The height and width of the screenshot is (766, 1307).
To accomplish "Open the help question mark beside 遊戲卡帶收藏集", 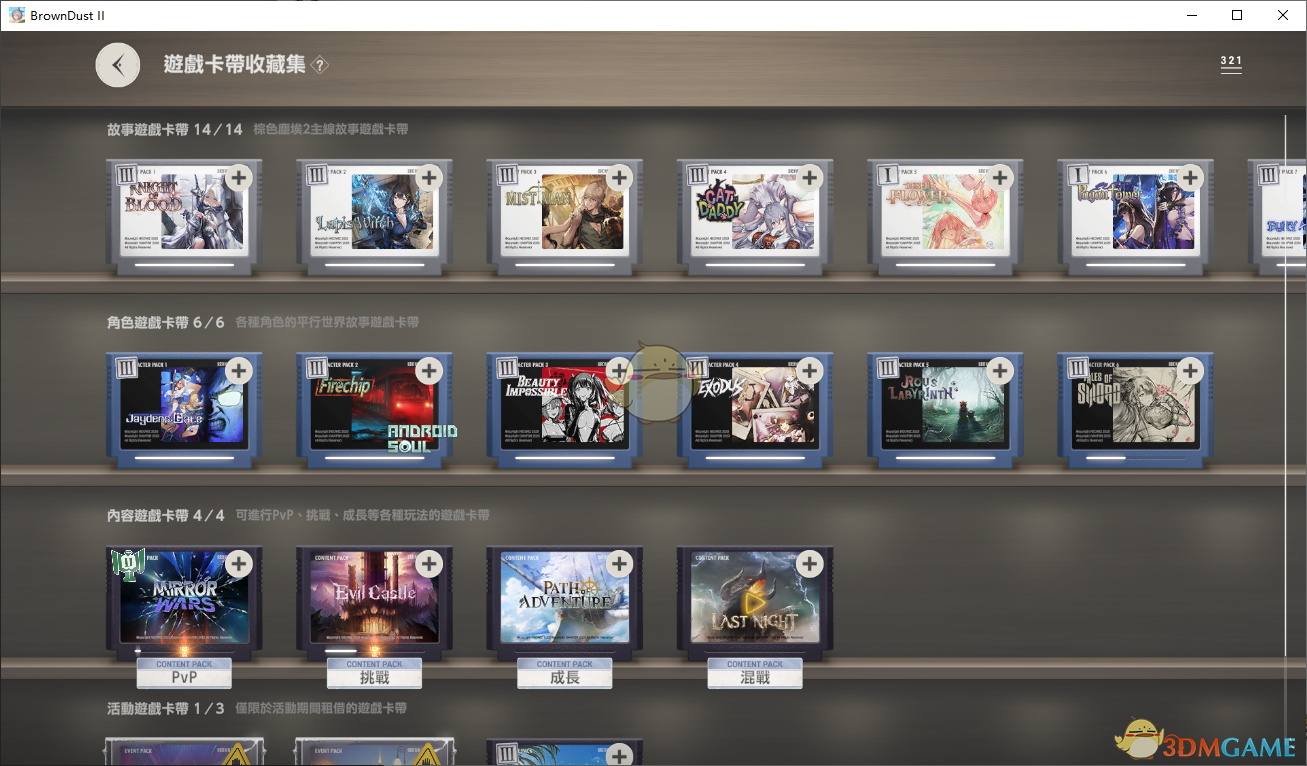I will point(320,66).
